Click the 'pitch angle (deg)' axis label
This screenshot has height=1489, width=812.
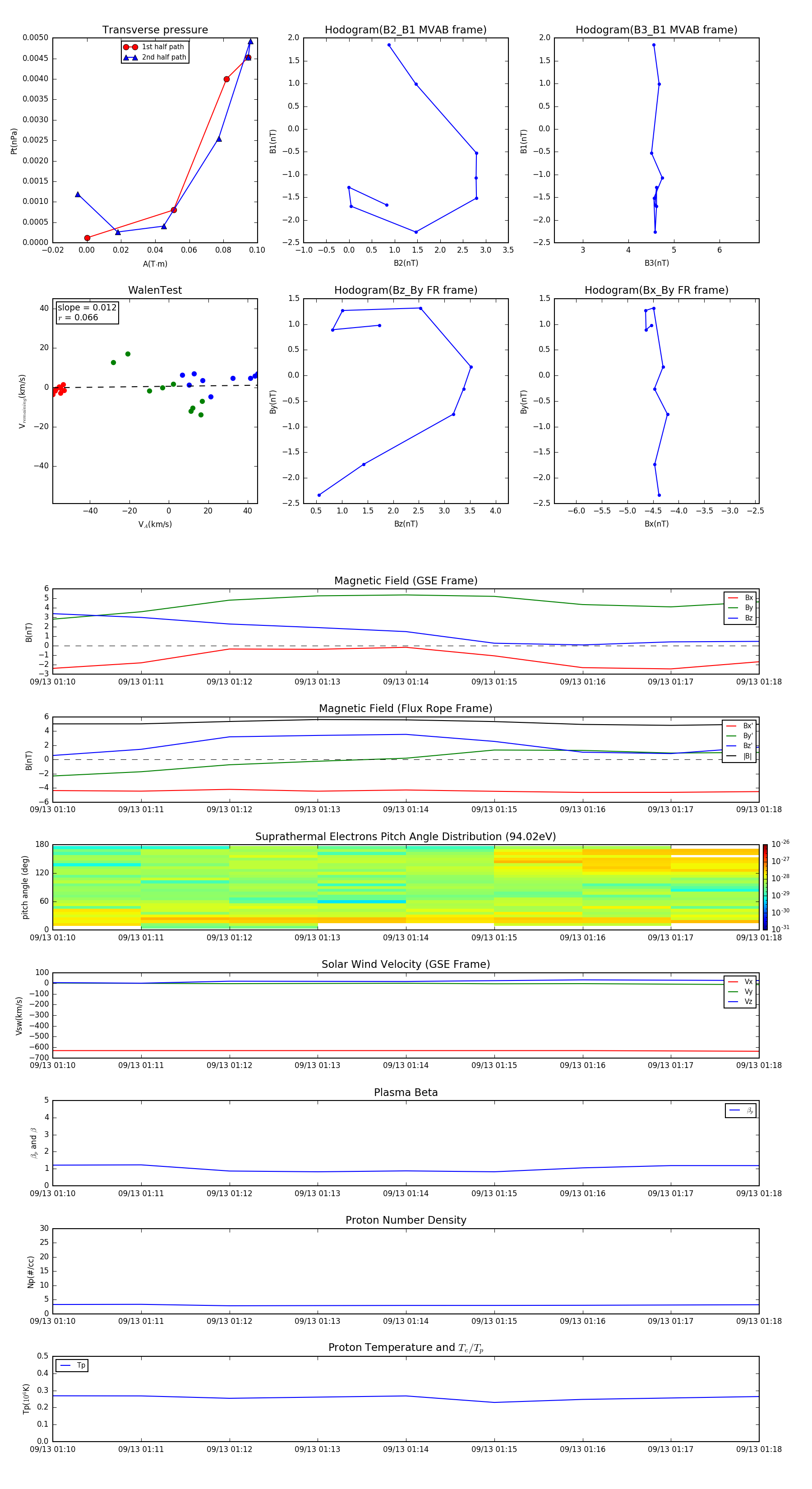(x=25, y=887)
